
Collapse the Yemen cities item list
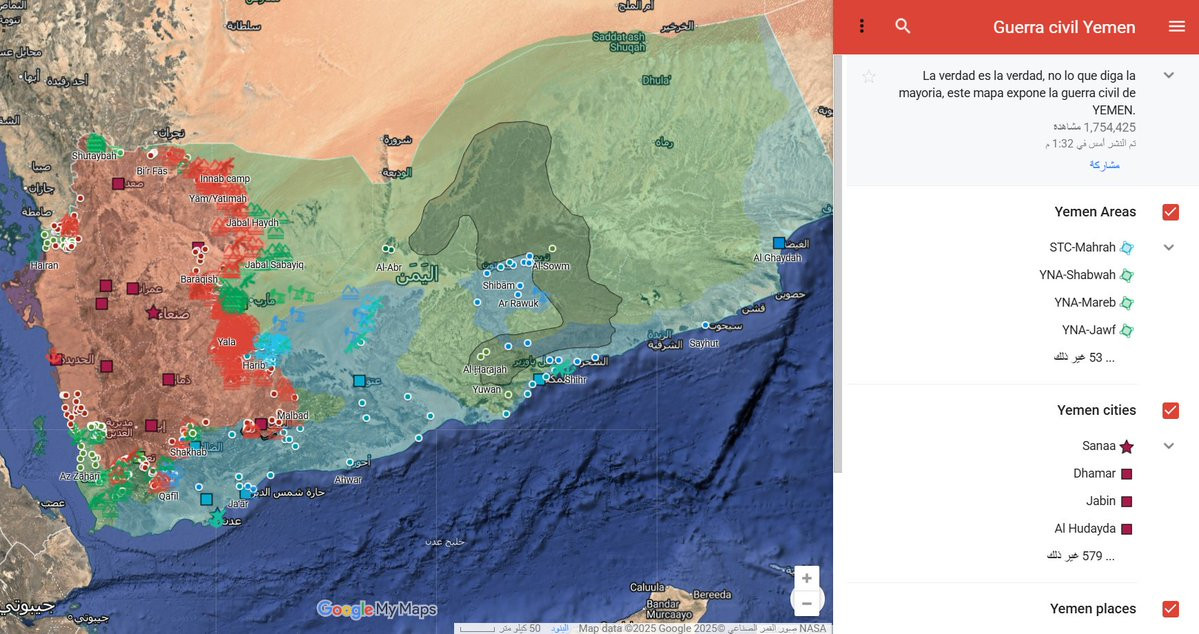(1168, 445)
